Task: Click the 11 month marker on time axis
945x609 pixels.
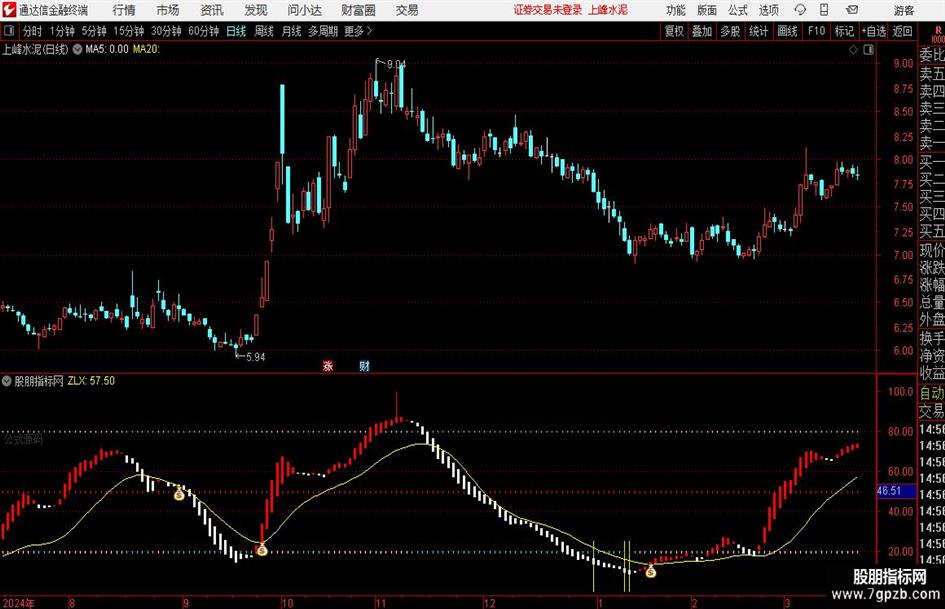Action: point(381,602)
